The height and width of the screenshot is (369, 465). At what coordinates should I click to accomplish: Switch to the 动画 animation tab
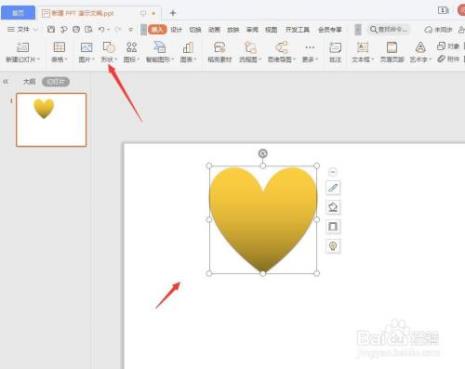click(214, 30)
